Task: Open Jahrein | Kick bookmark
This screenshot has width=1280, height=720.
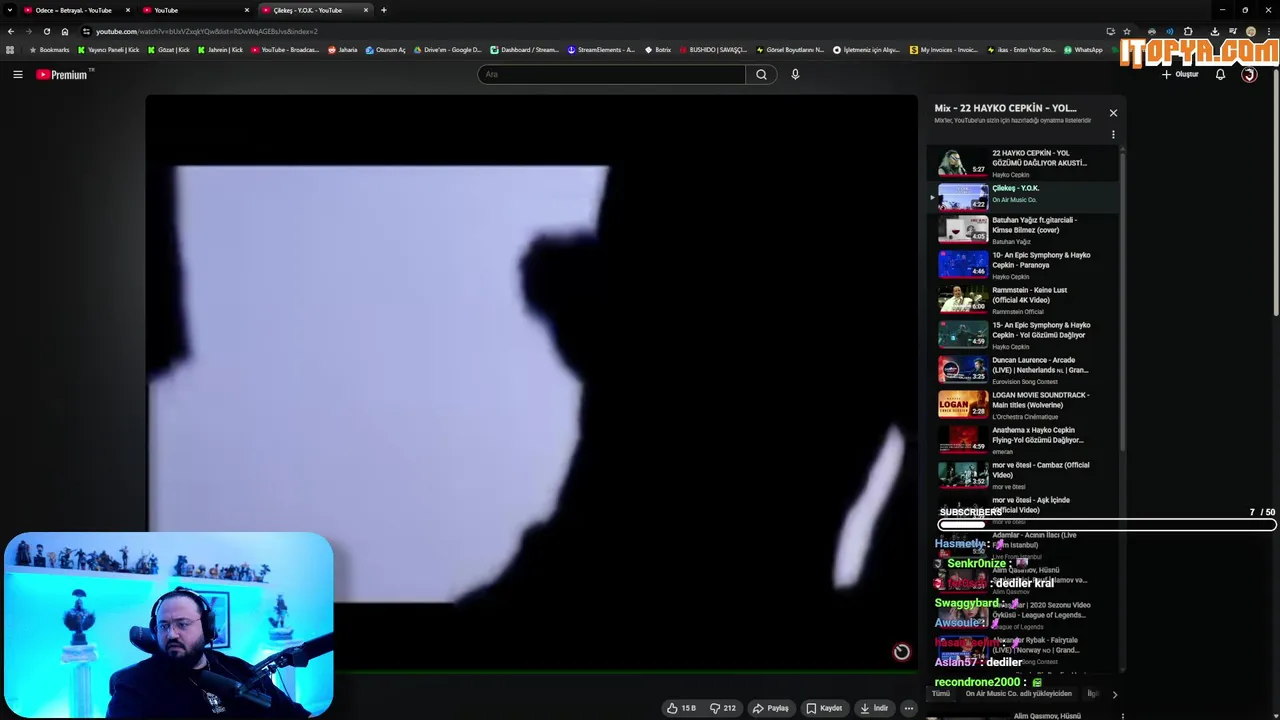Action: (x=221, y=50)
